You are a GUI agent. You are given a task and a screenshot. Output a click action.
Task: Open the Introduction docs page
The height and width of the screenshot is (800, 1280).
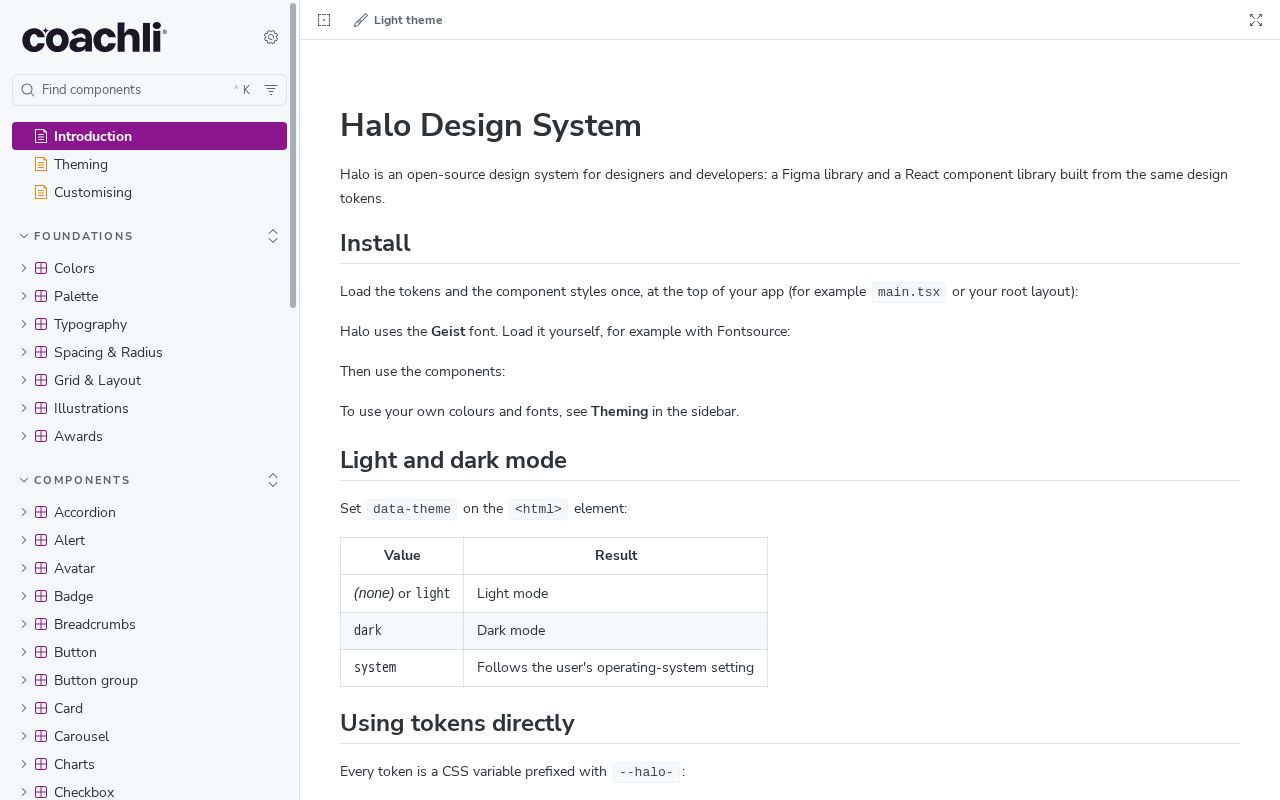pos(149,136)
